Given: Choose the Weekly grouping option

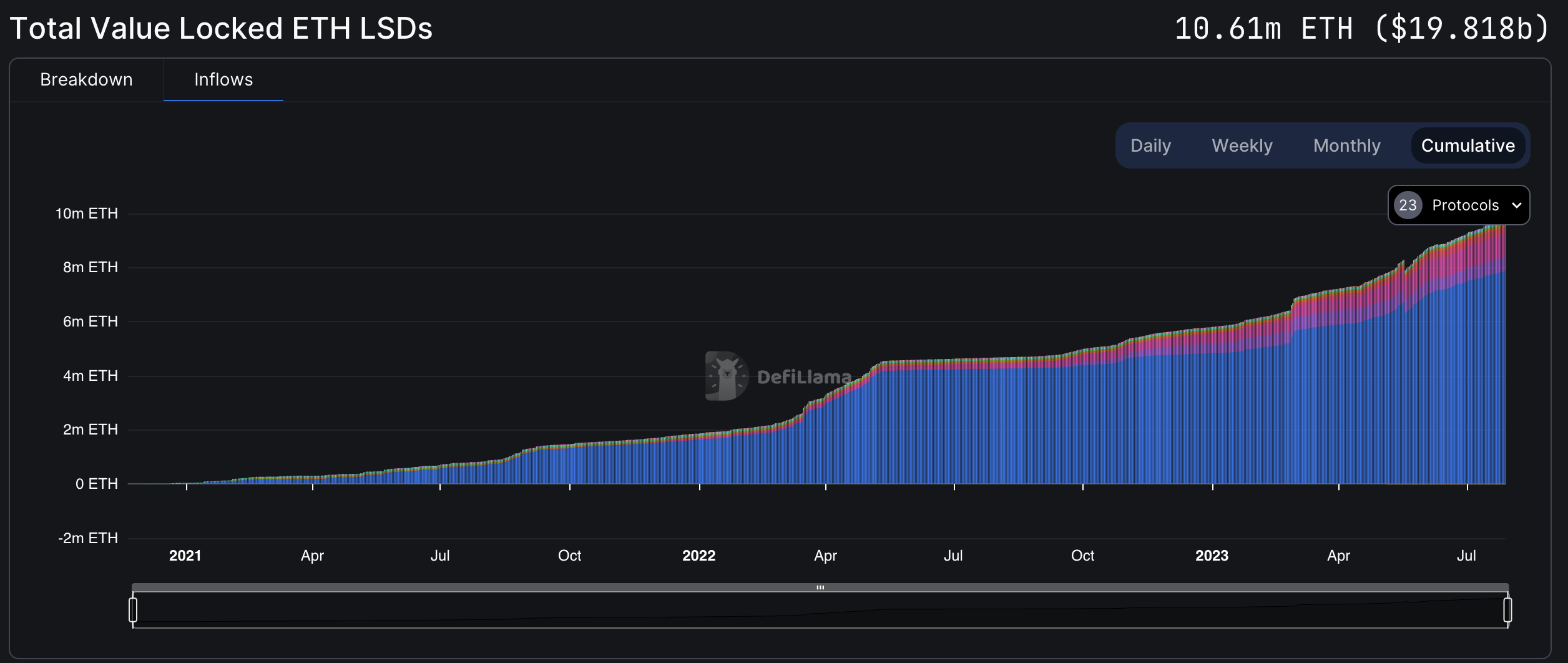Looking at the screenshot, I should coord(1242,145).
